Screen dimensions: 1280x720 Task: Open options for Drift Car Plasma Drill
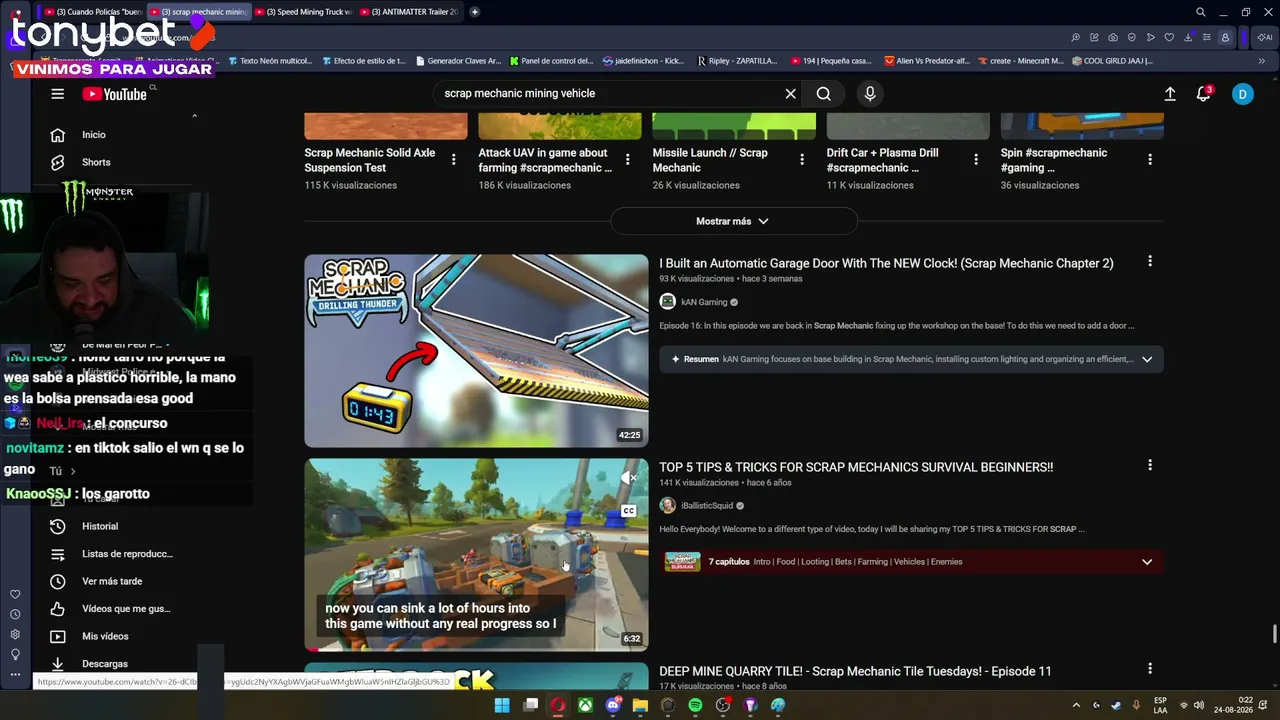pos(976,160)
